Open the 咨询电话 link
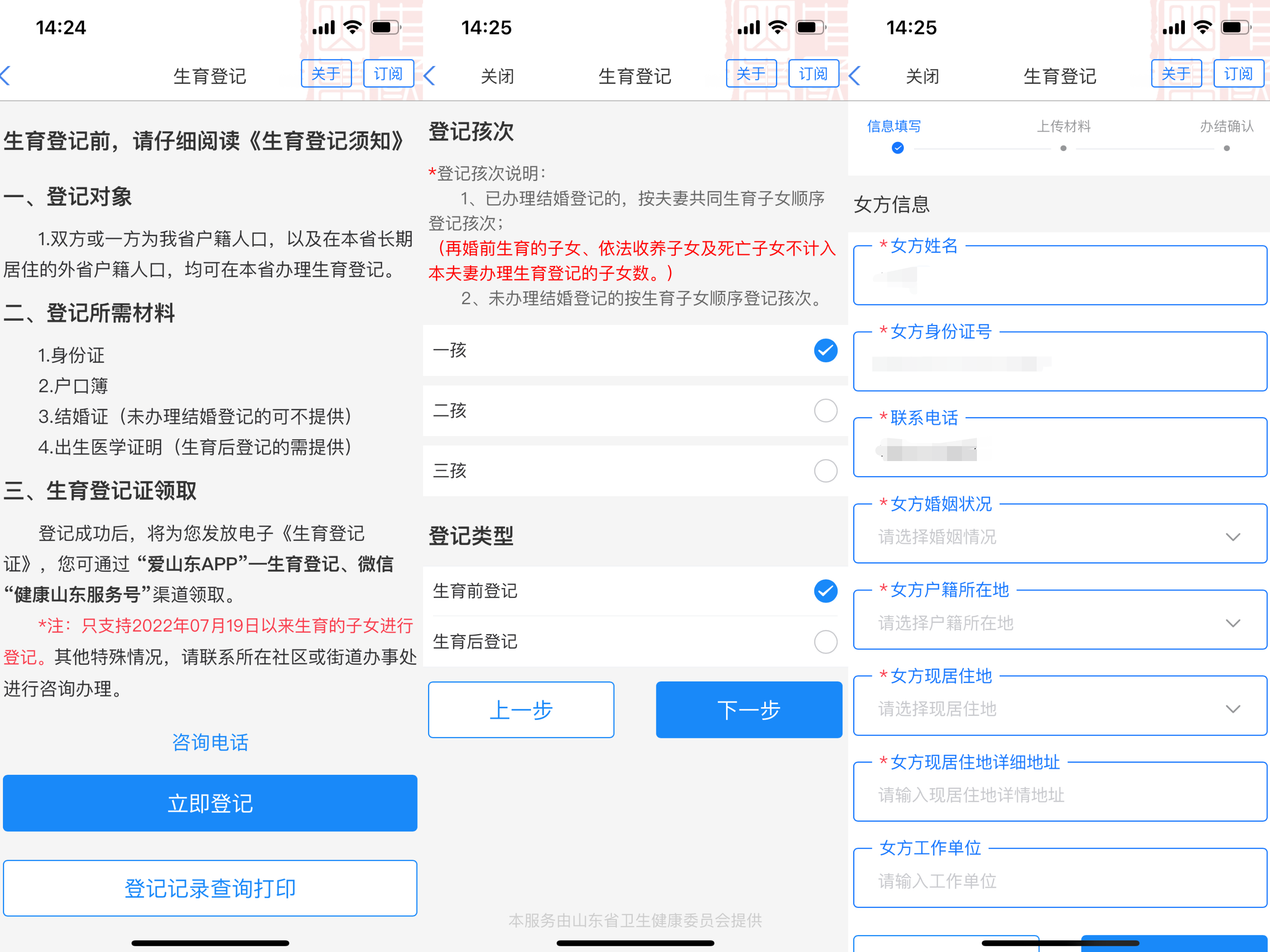This screenshot has height=952, width=1270. (210, 742)
